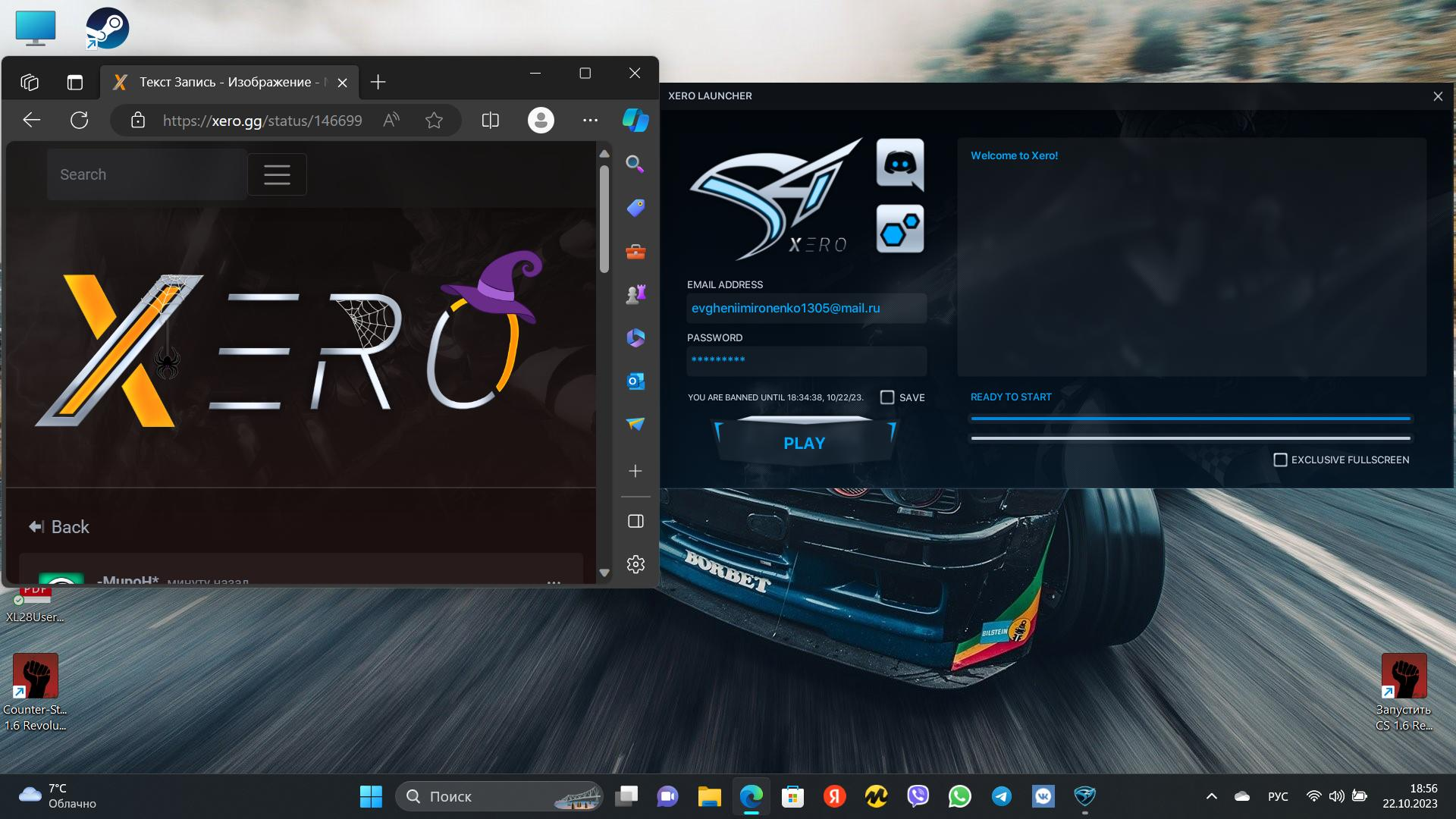
Task: Toggle Edge split screen view
Action: 490,120
